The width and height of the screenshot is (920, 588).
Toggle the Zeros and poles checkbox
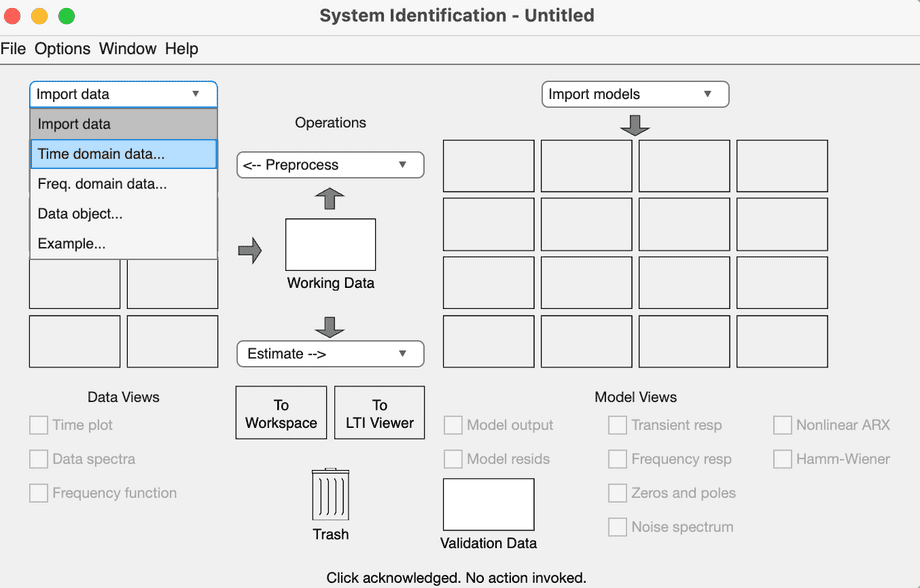618,493
